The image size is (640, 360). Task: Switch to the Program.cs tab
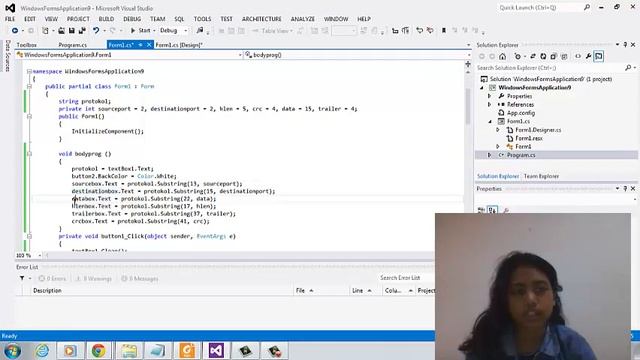coord(73,45)
